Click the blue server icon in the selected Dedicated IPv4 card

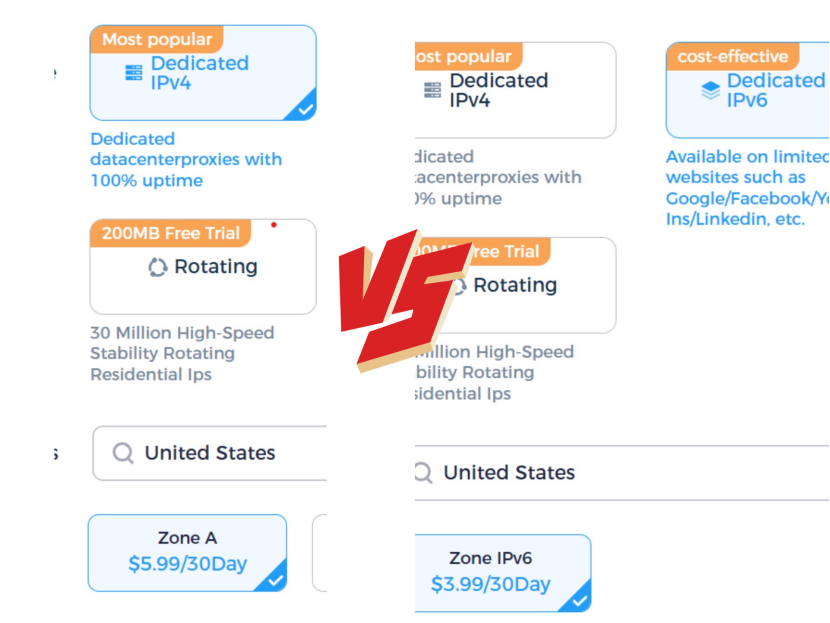tap(134, 73)
